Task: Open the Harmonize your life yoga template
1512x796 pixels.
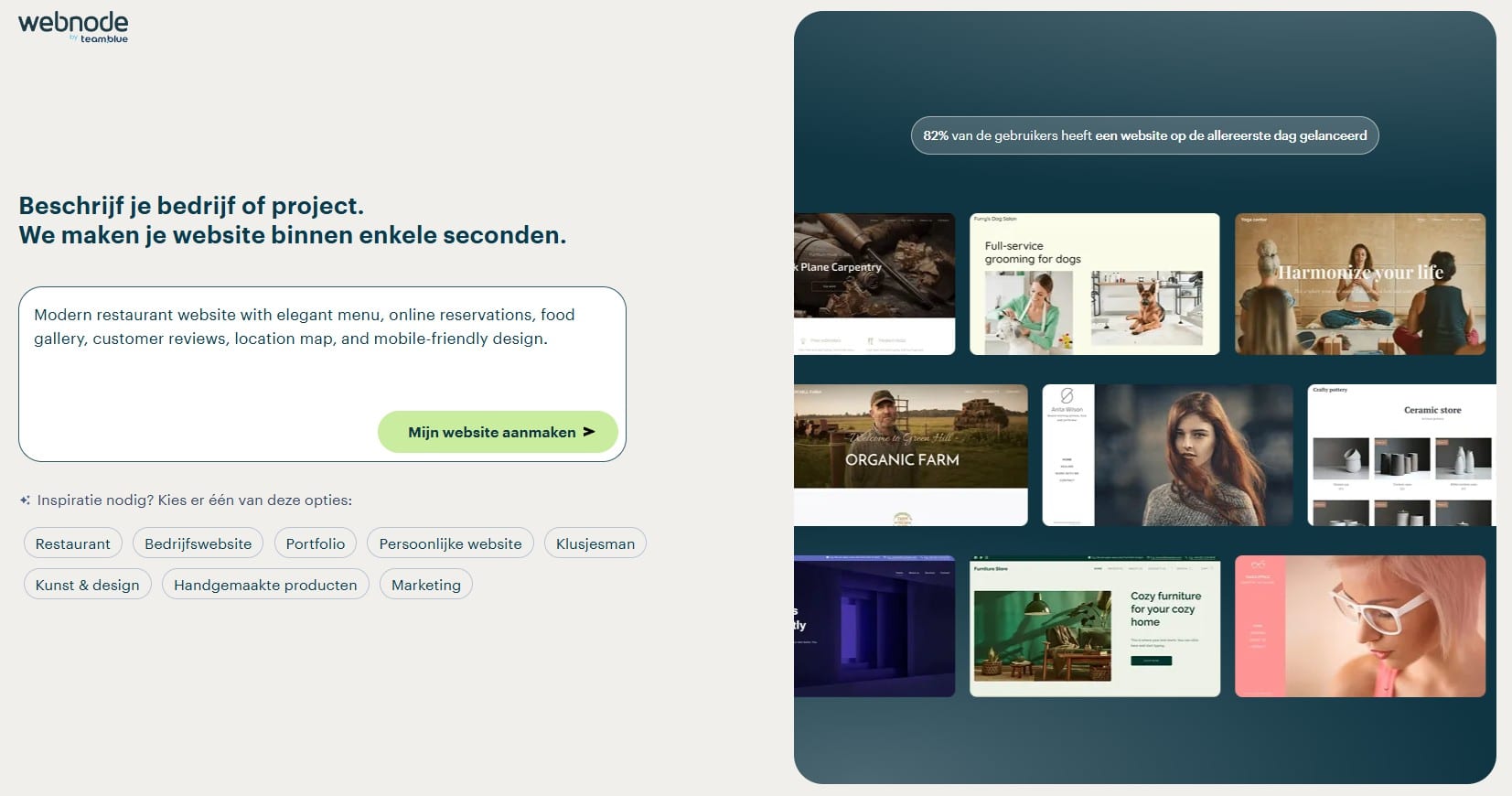Action: (1360, 284)
